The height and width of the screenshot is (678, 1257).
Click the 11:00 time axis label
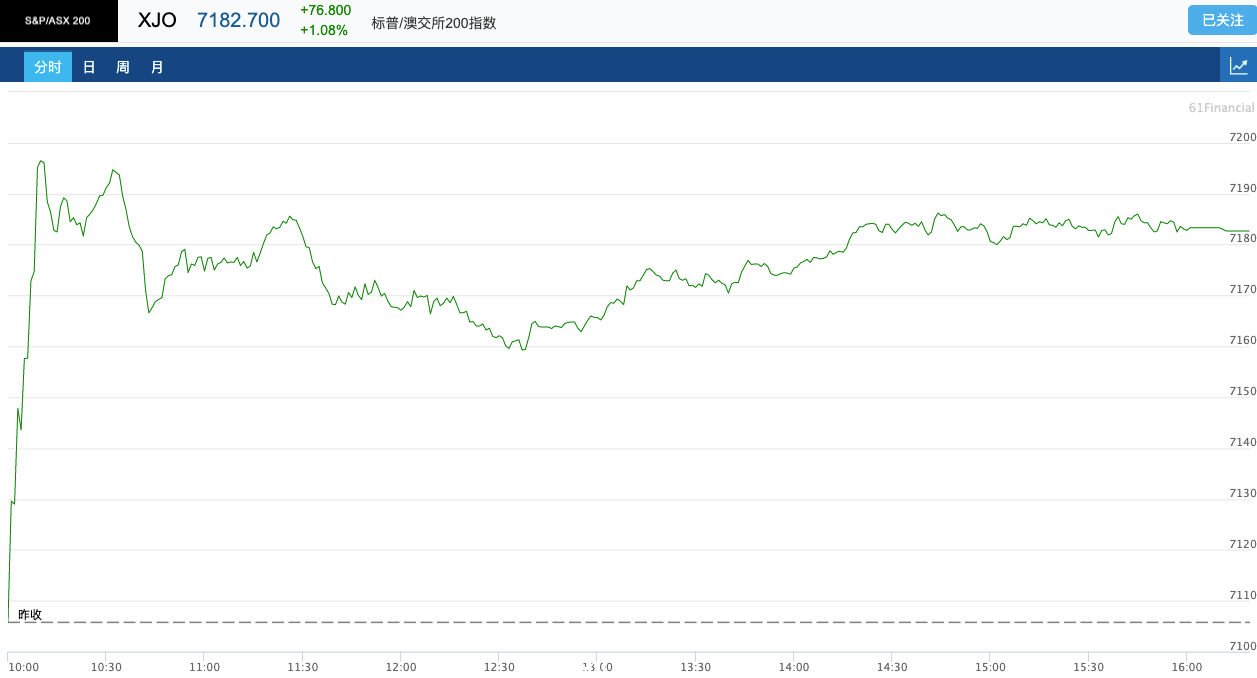click(x=204, y=667)
